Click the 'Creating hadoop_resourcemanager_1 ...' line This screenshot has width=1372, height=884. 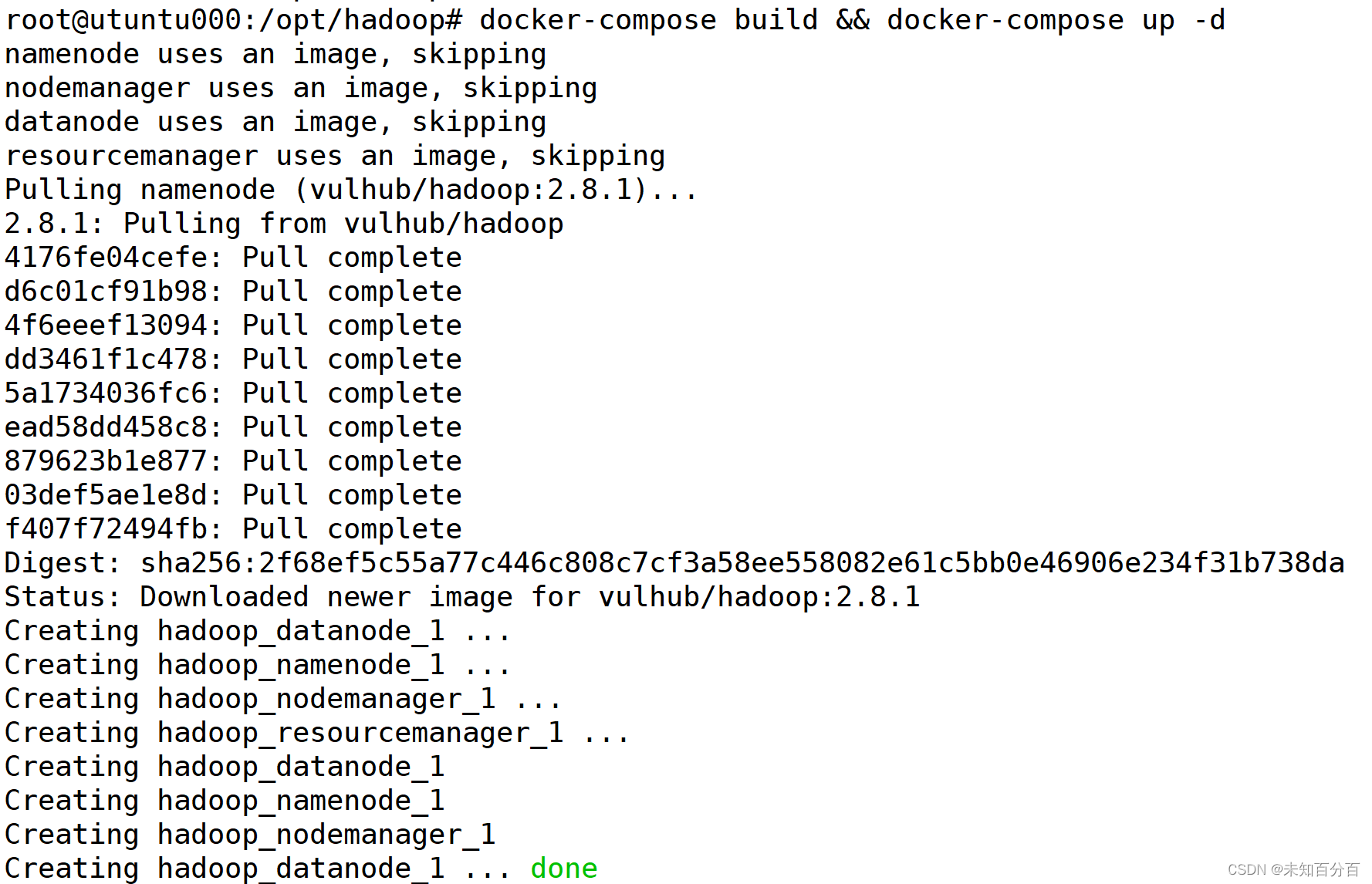point(317,733)
